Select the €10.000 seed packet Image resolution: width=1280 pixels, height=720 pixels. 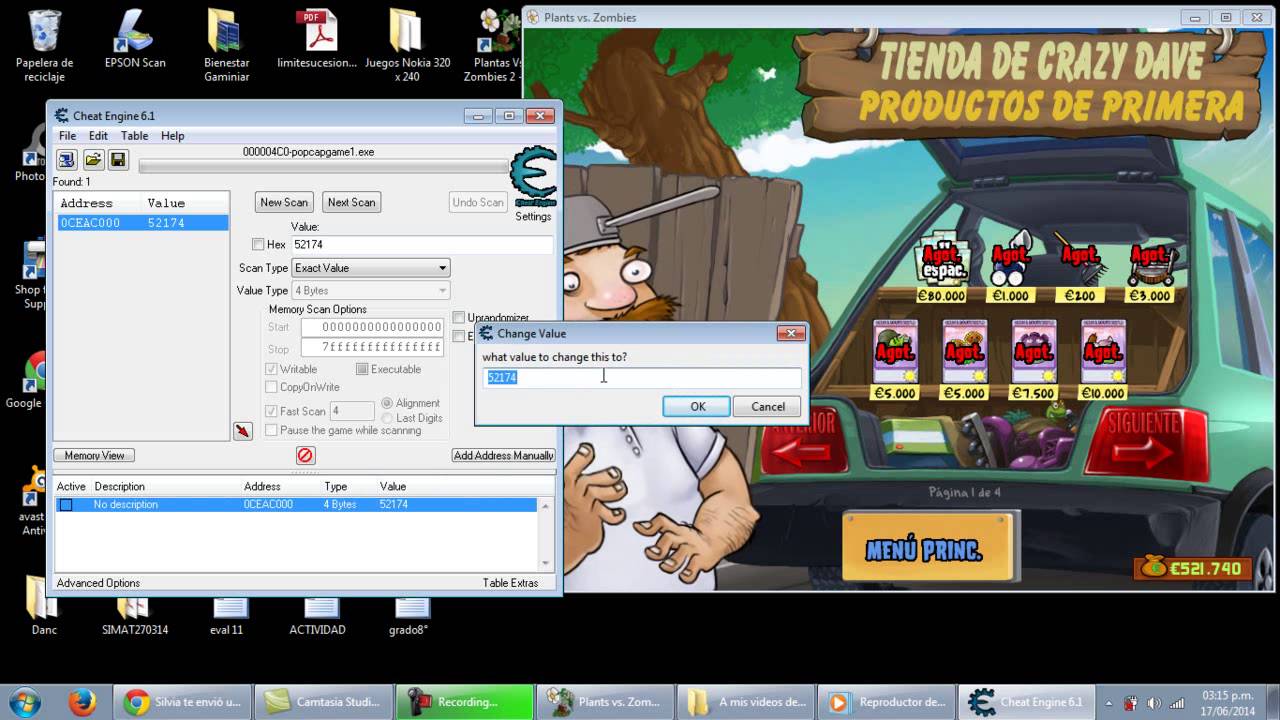tap(1103, 360)
